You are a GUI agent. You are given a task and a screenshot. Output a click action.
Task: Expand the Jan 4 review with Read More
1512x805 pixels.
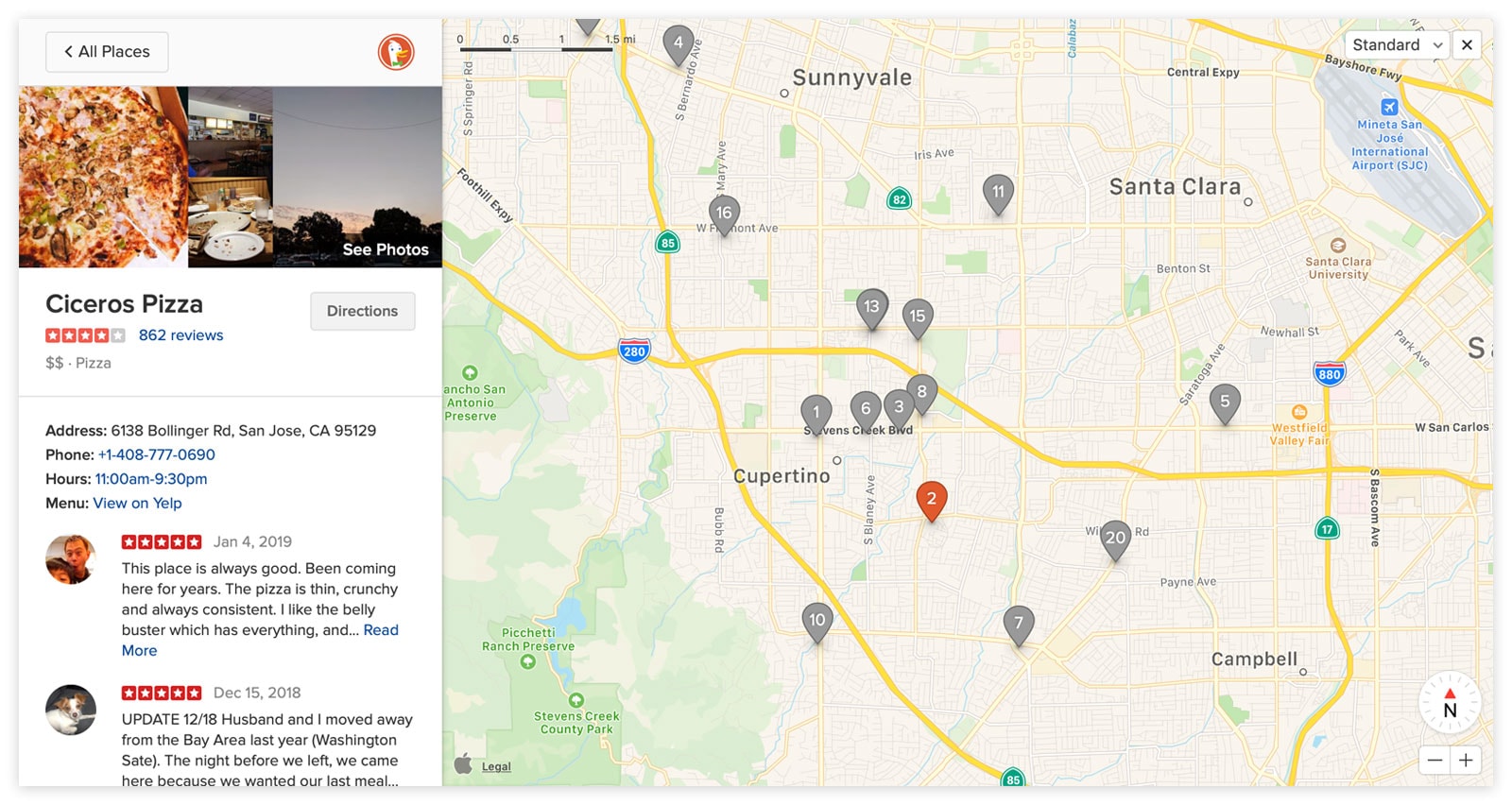point(382,630)
